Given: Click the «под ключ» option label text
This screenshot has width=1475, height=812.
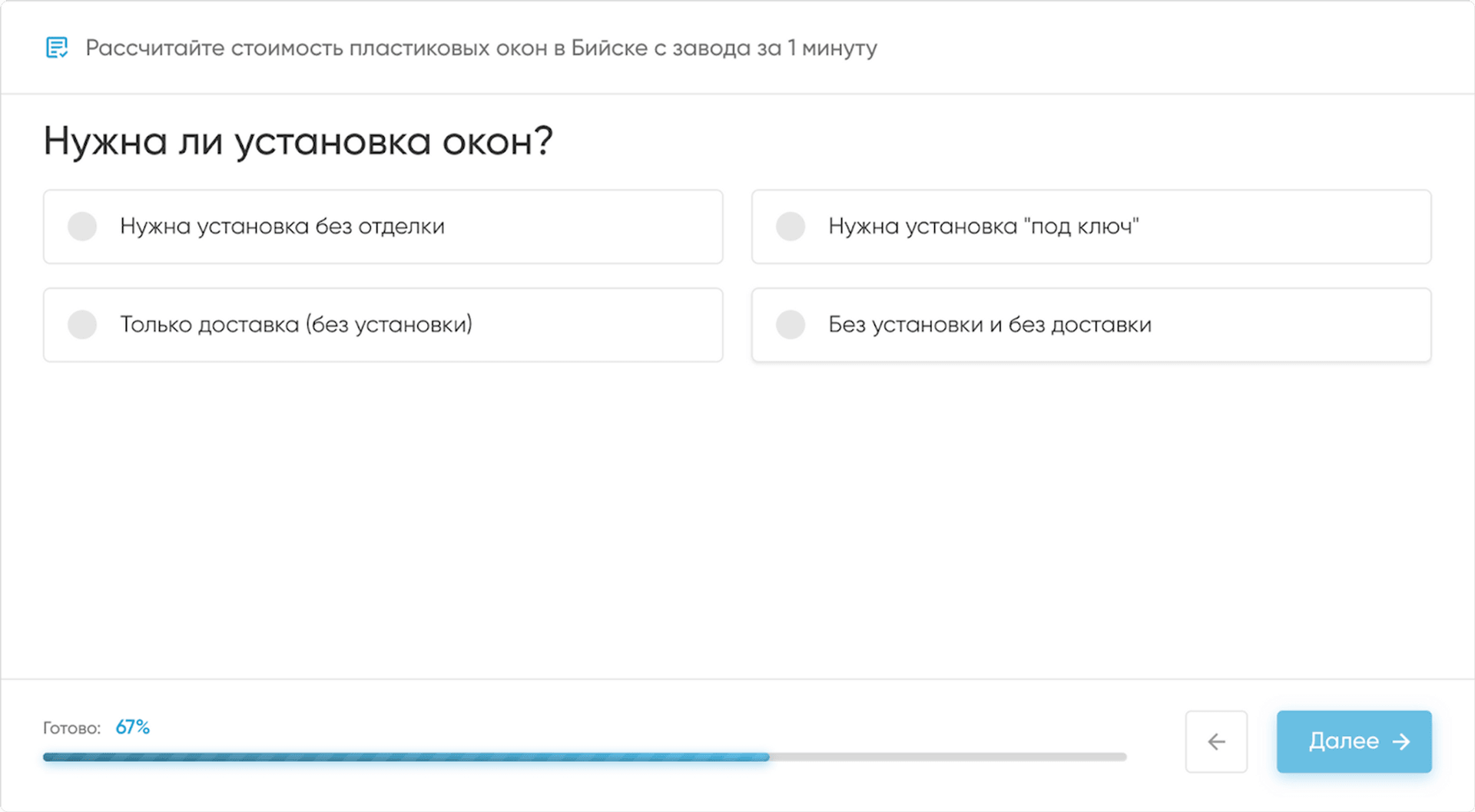Looking at the screenshot, I should (x=983, y=227).
